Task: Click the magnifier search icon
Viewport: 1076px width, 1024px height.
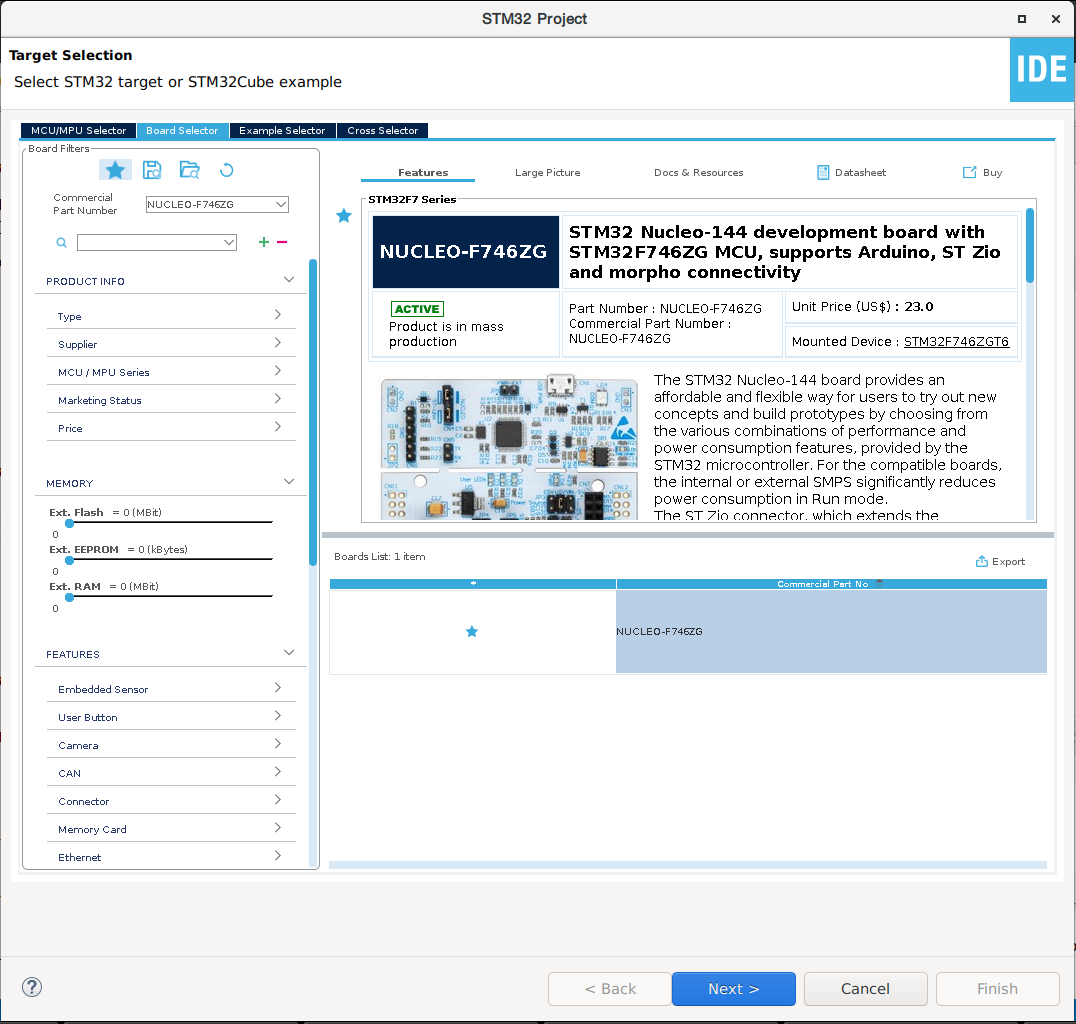Action: pyautogui.click(x=61, y=243)
